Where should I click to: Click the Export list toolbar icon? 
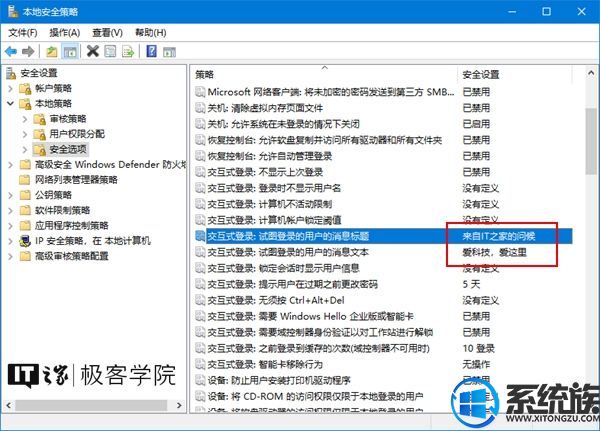tap(128, 51)
